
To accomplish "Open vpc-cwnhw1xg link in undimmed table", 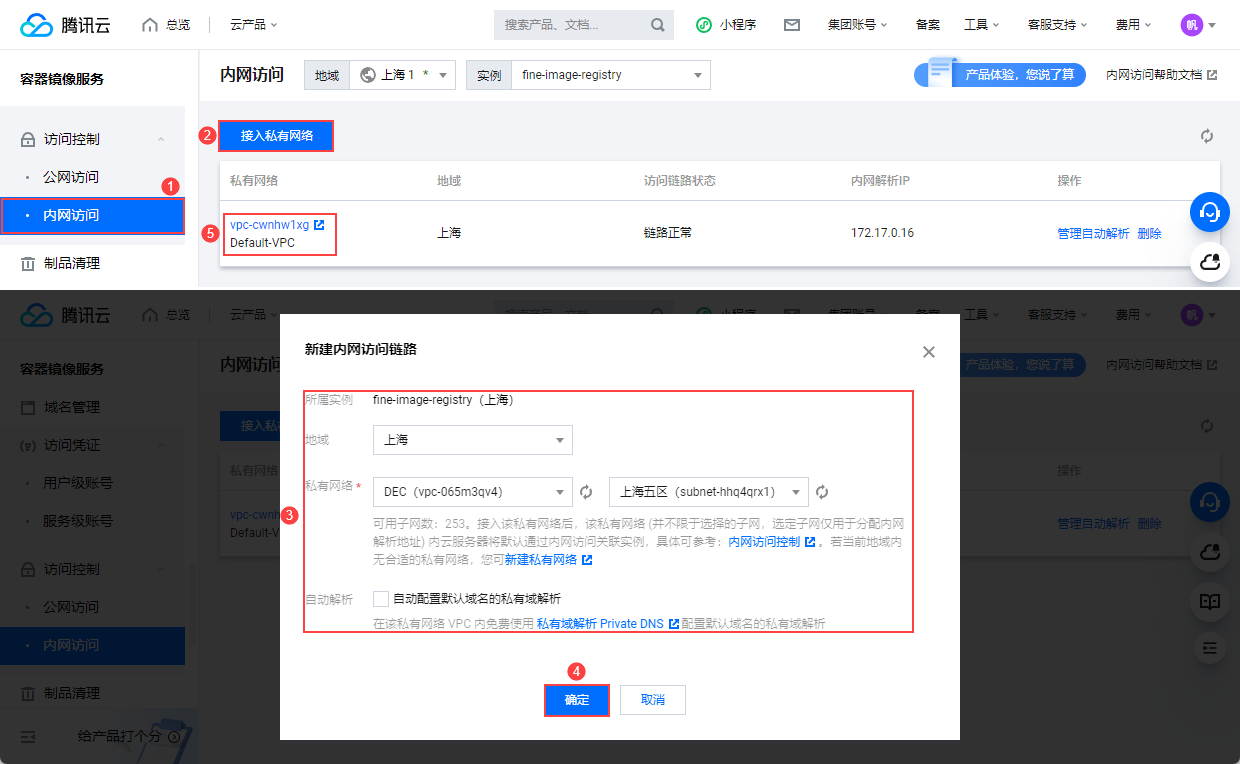I will [x=270, y=225].
